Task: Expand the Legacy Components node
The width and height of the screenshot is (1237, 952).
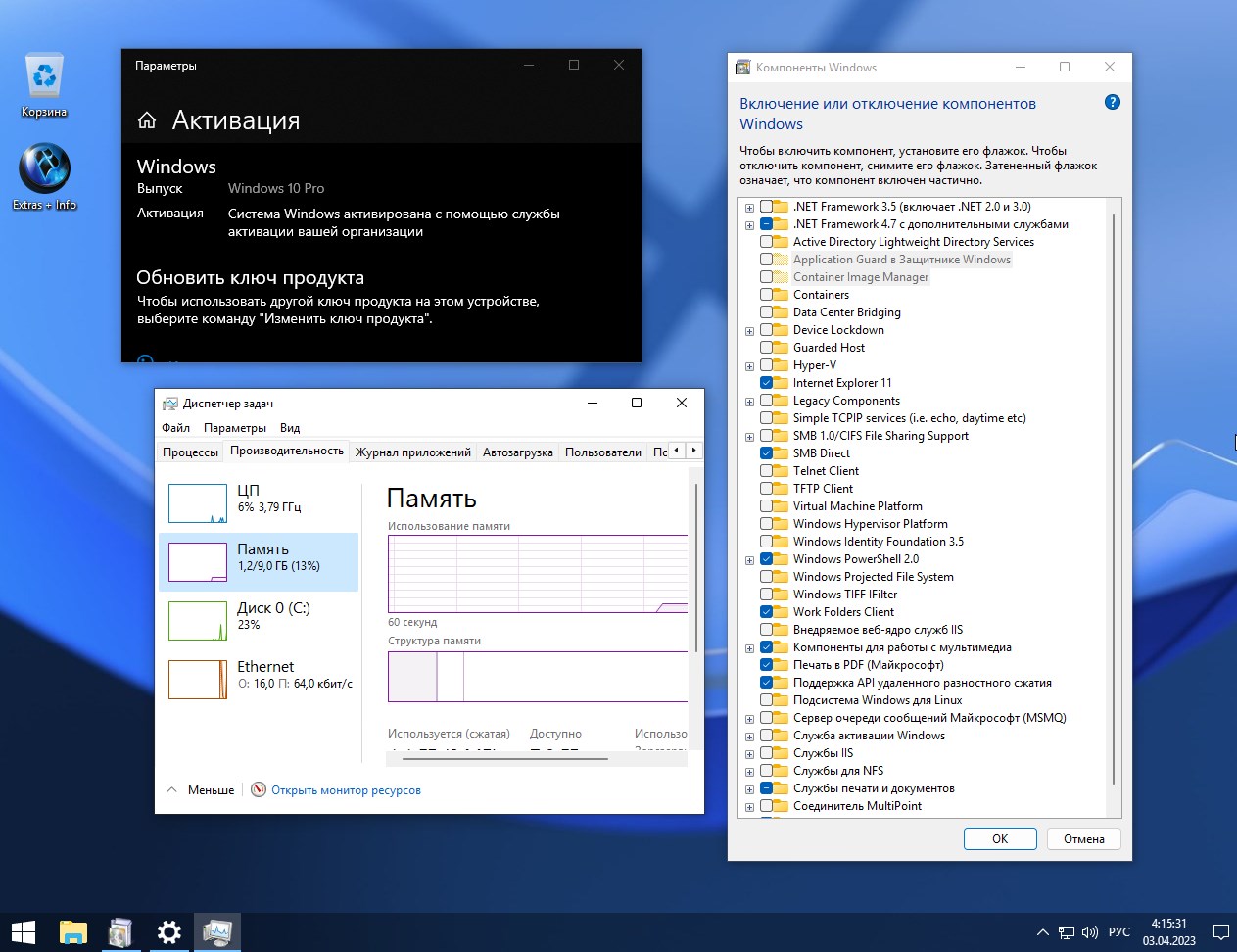Action: (x=749, y=402)
